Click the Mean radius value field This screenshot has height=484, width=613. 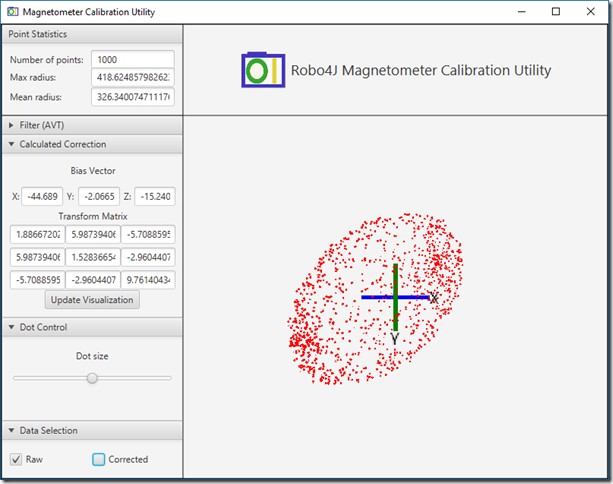pos(133,97)
